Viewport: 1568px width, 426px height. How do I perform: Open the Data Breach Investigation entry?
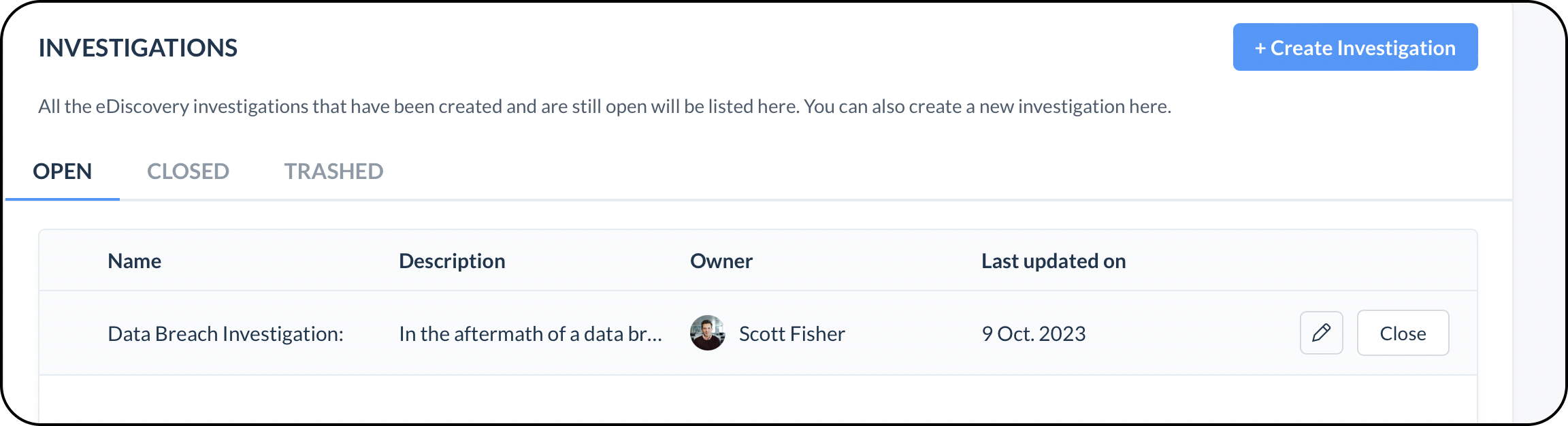(x=225, y=333)
